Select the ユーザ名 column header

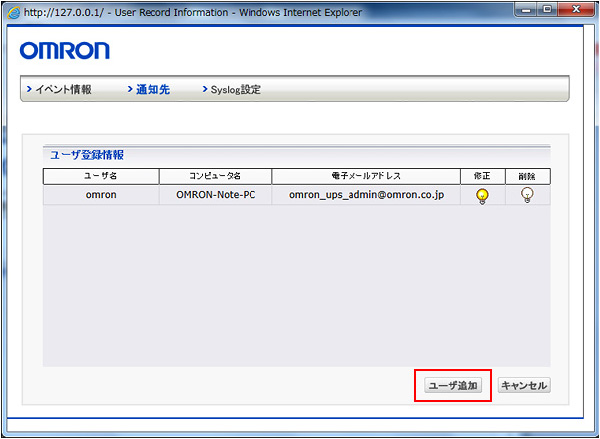[x=100, y=176]
